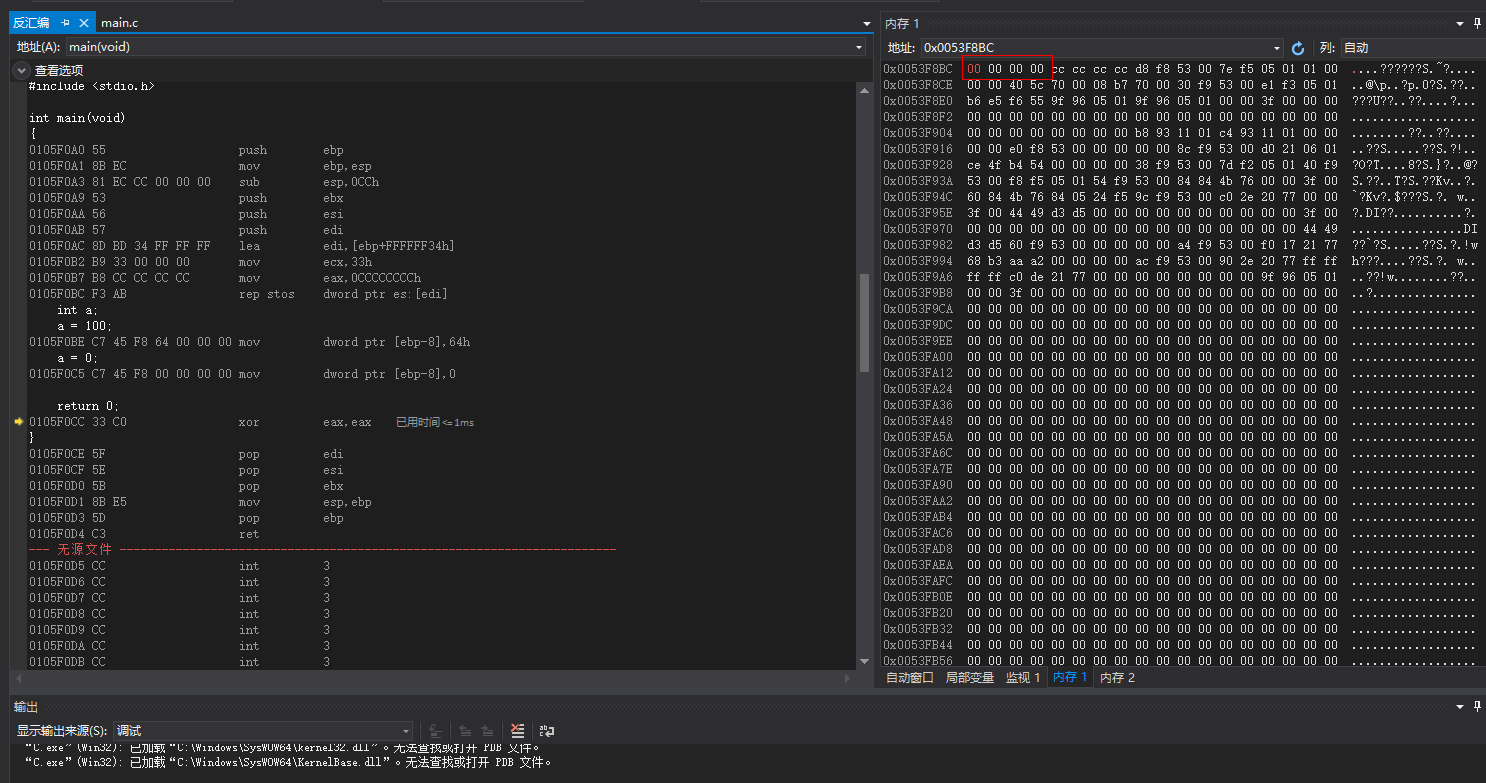
Task: Toggle word wrap in the output panel
Action: click(547, 731)
